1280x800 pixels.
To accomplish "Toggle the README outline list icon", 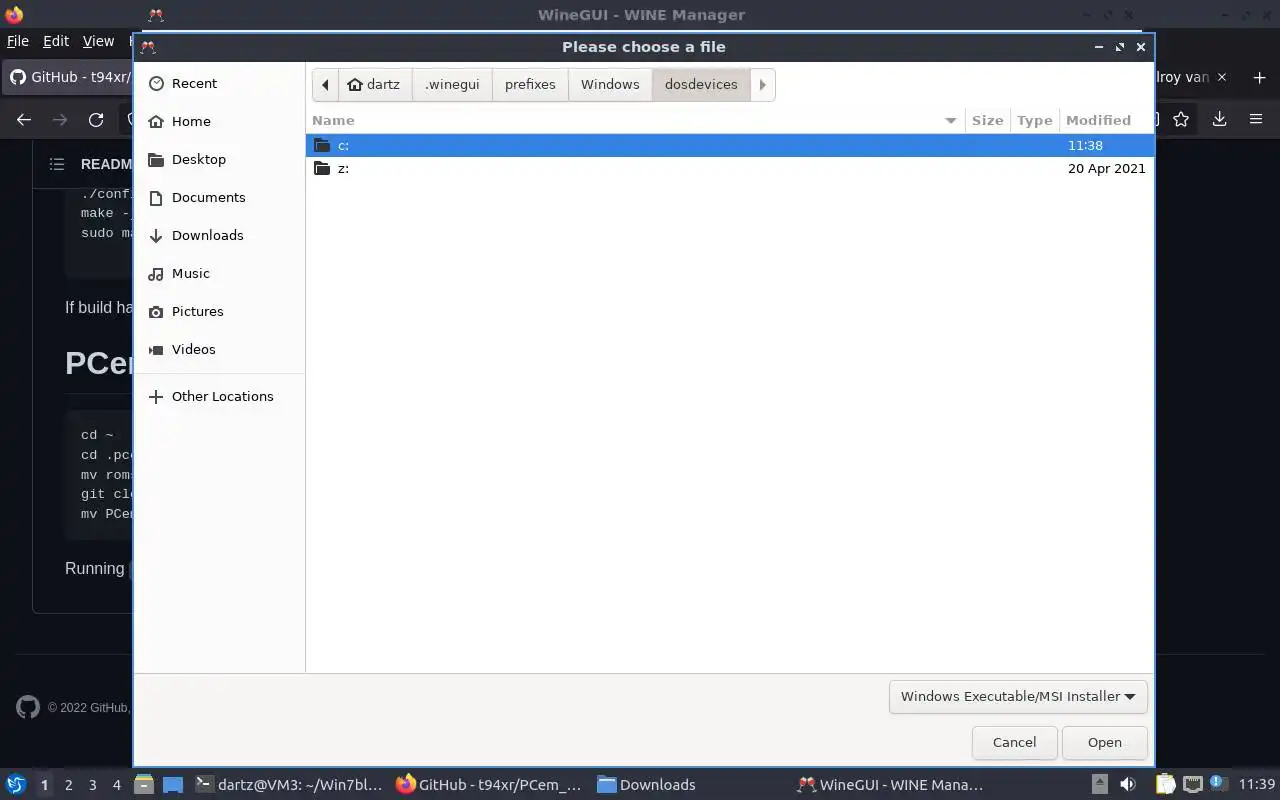I will (x=57, y=164).
